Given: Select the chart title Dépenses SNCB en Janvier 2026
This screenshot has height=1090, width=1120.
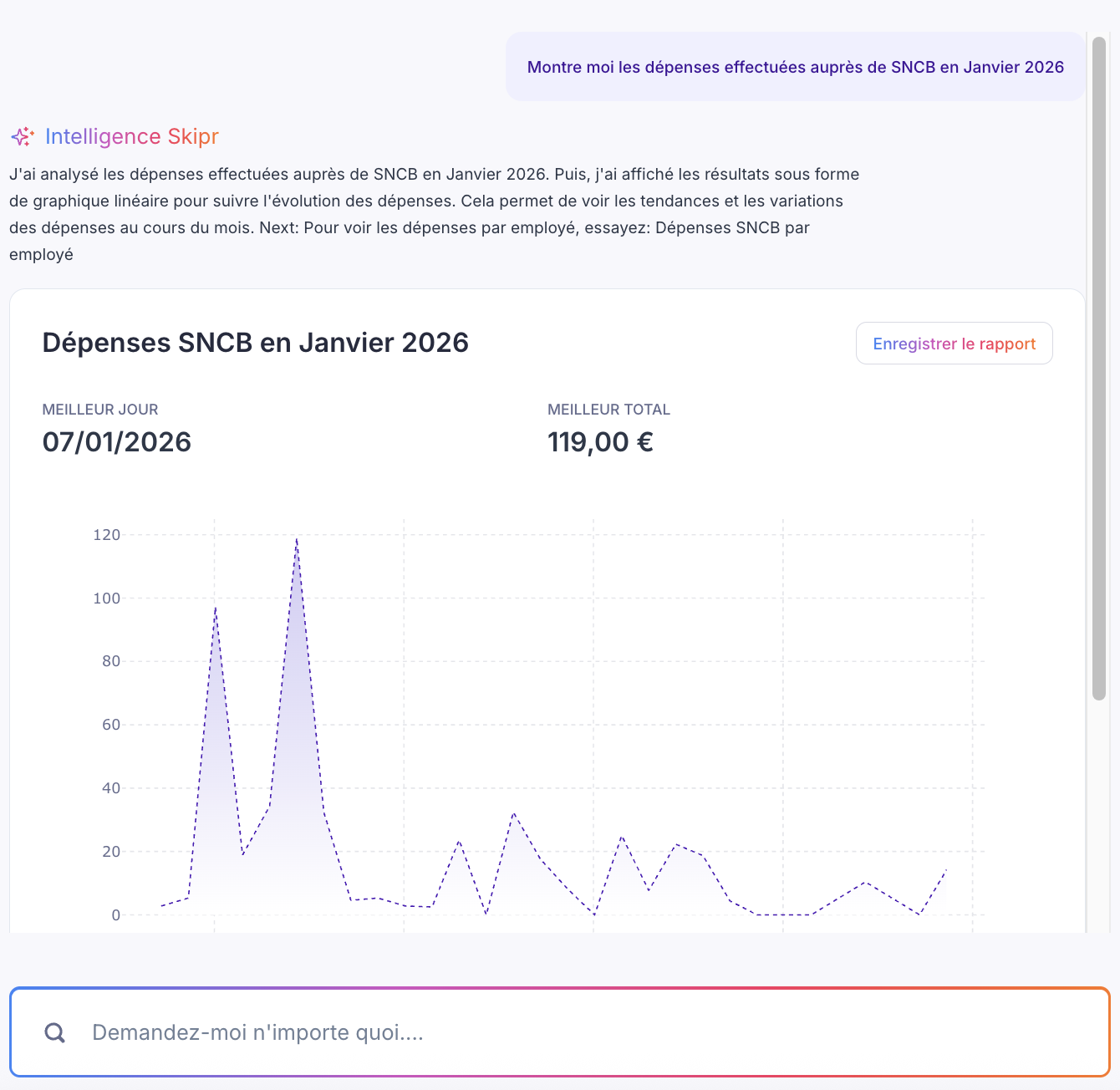Looking at the screenshot, I should coord(255,342).
